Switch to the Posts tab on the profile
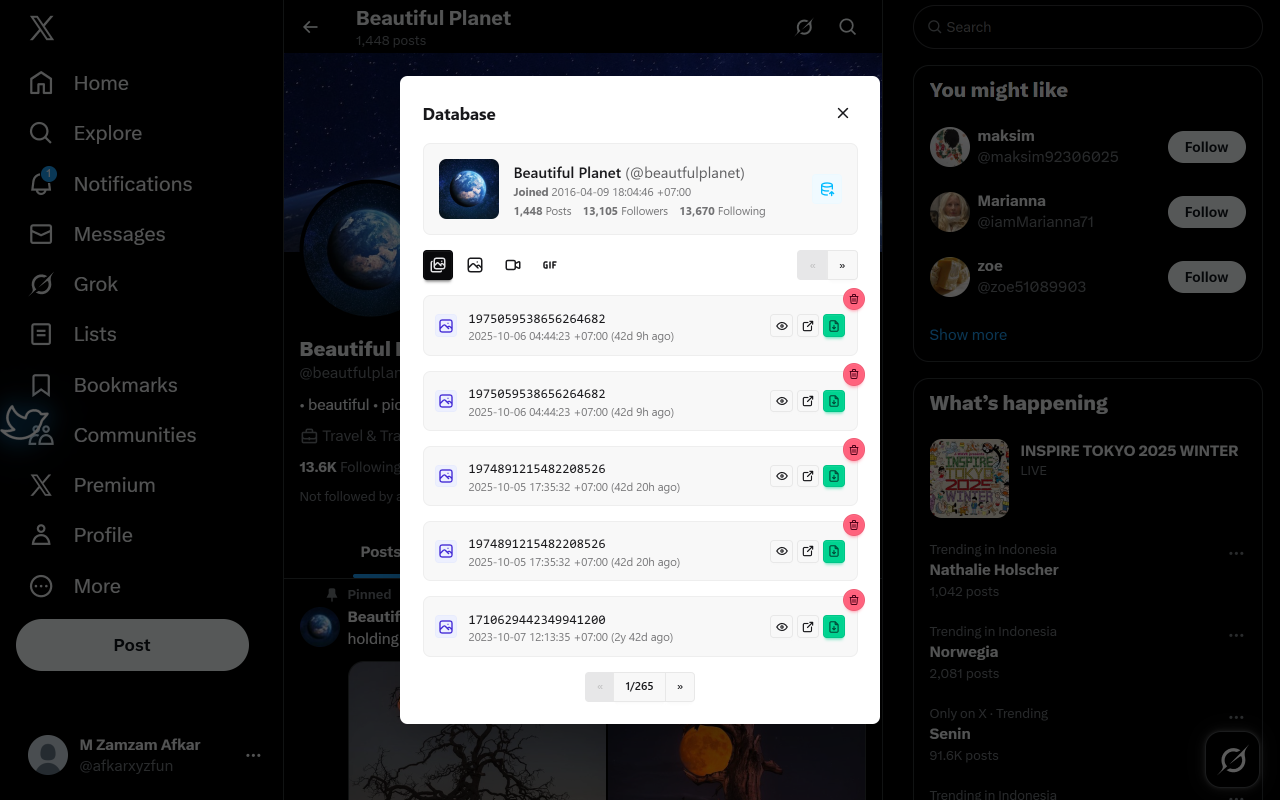Image resolution: width=1280 pixels, height=800 pixels. coord(380,551)
